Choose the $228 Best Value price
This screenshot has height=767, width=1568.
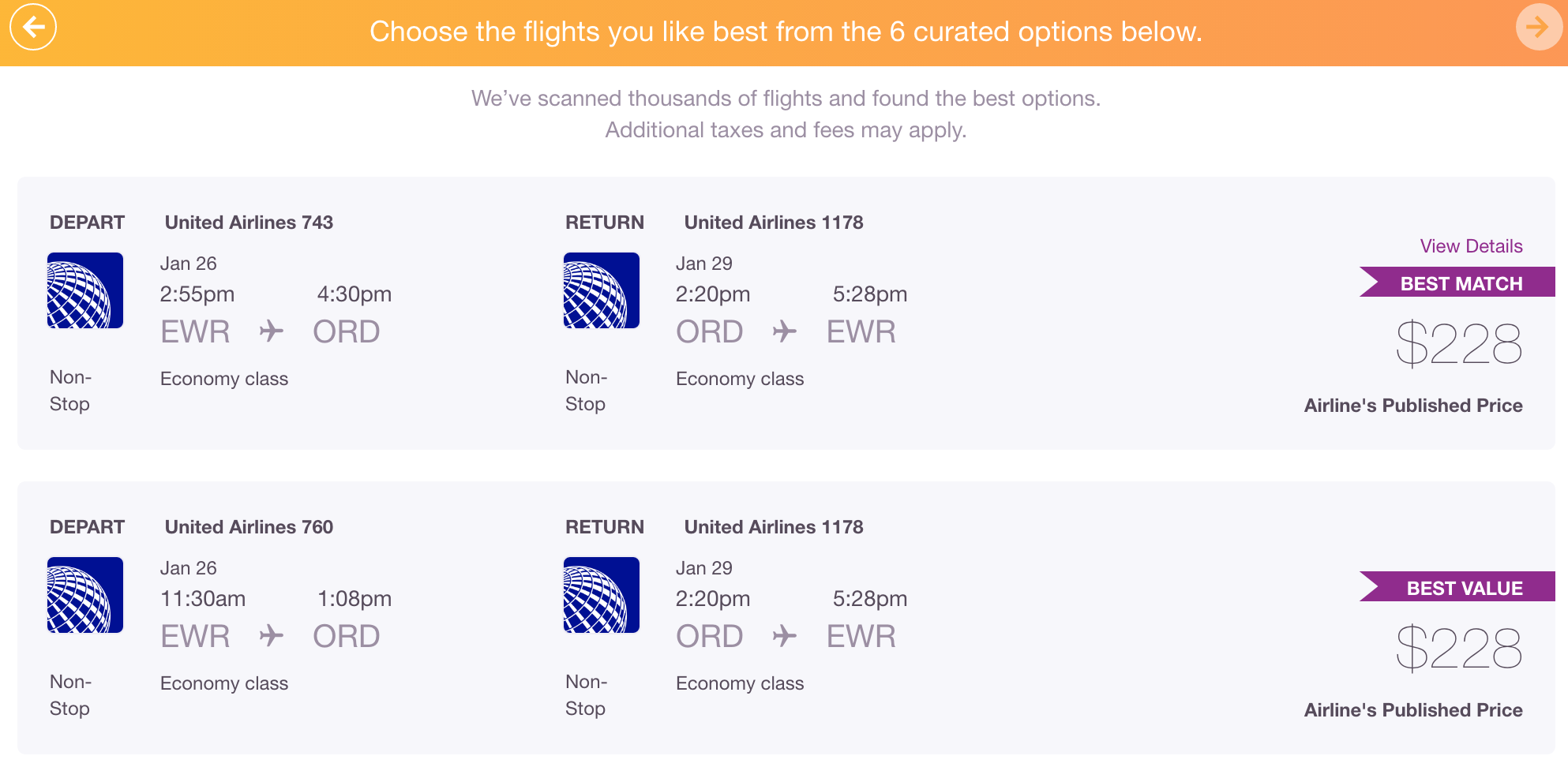point(1459,649)
